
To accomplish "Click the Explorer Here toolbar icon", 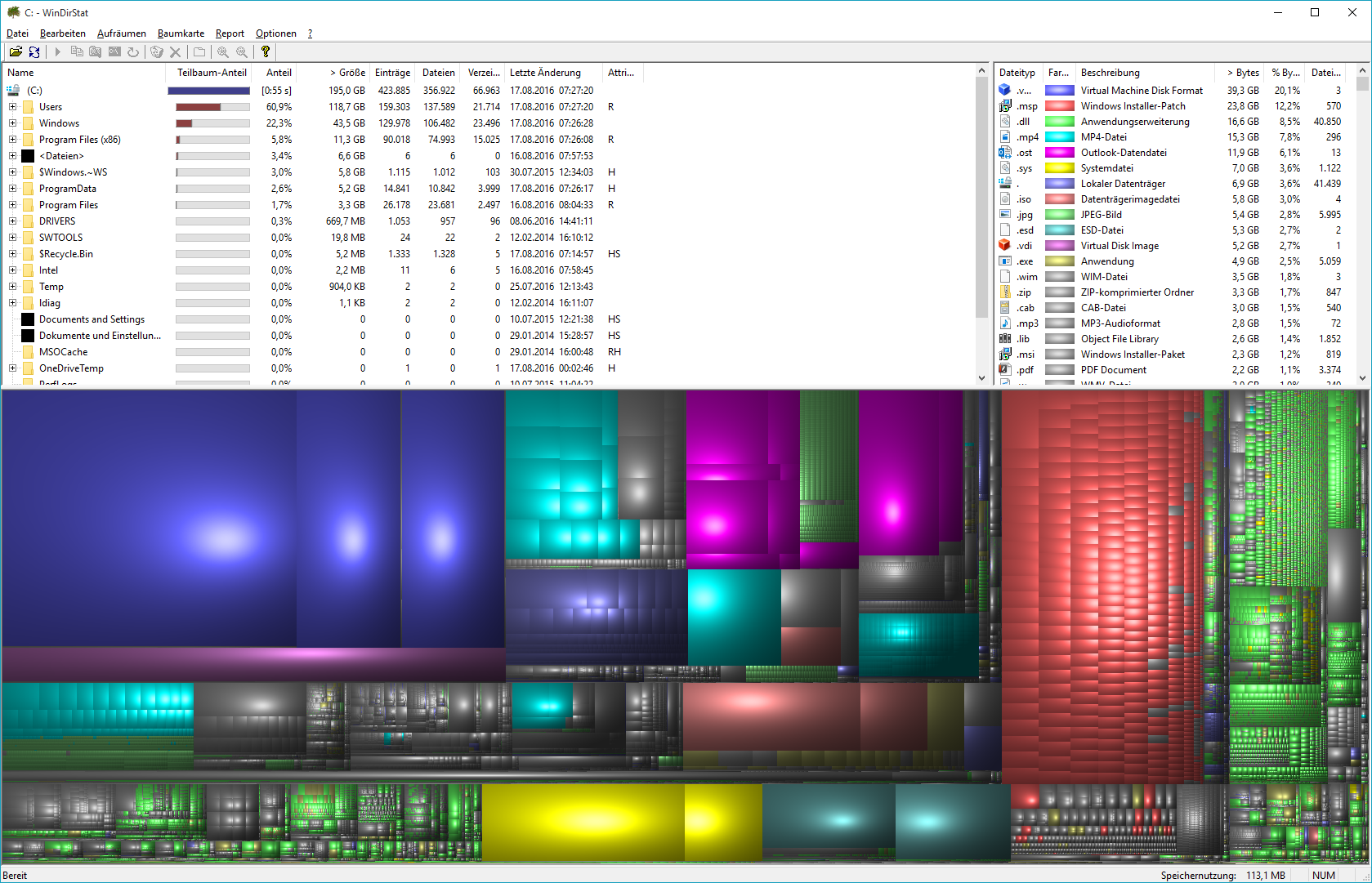I will pyautogui.click(x=96, y=52).
